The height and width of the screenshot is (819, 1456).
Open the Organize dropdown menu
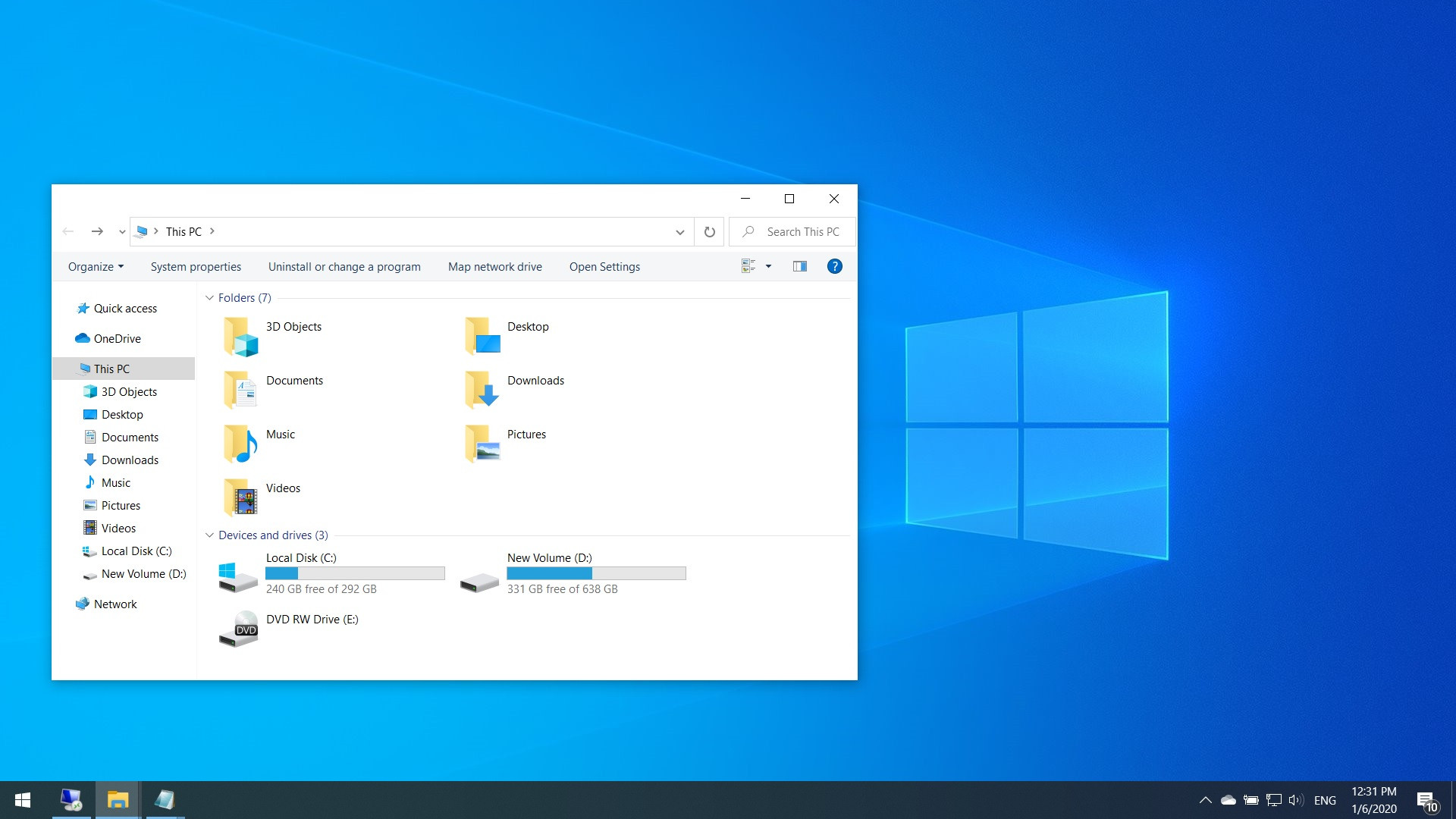coord(96,267)
